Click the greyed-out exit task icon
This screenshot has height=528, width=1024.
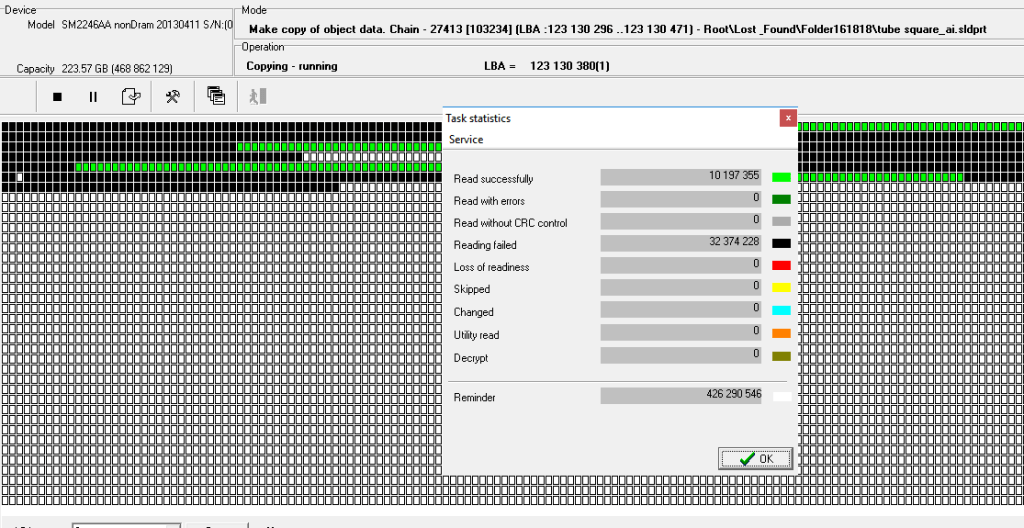click(x=257, y=97)
